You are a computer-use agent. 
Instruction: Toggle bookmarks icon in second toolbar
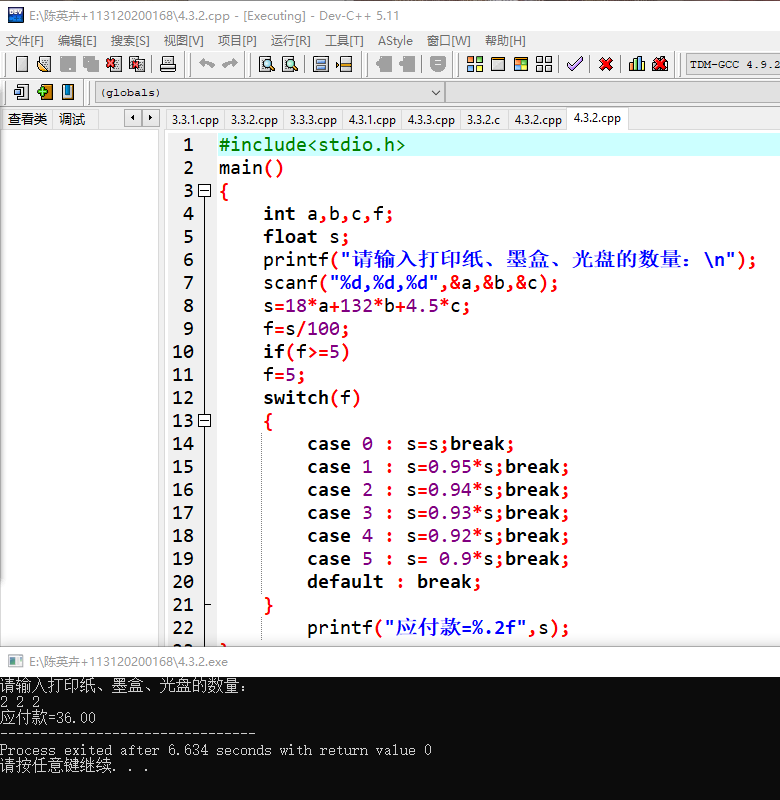pos(67,92)
